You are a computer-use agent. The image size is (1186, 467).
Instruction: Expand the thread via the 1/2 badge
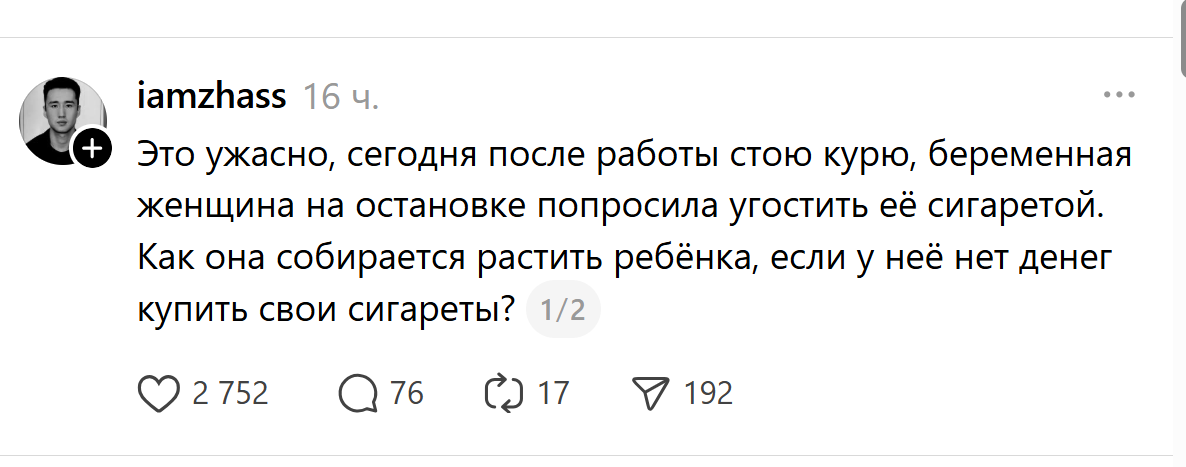(x=562, y=311)
